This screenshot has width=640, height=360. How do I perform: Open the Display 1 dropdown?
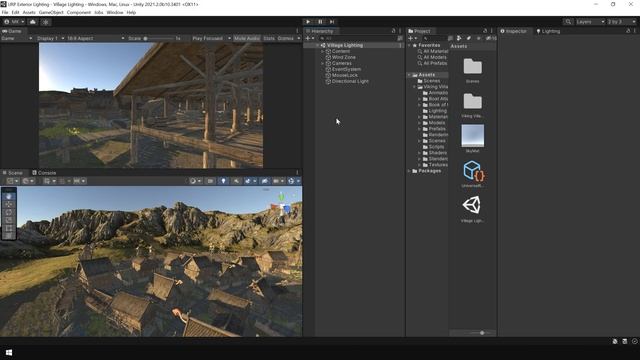50,38
